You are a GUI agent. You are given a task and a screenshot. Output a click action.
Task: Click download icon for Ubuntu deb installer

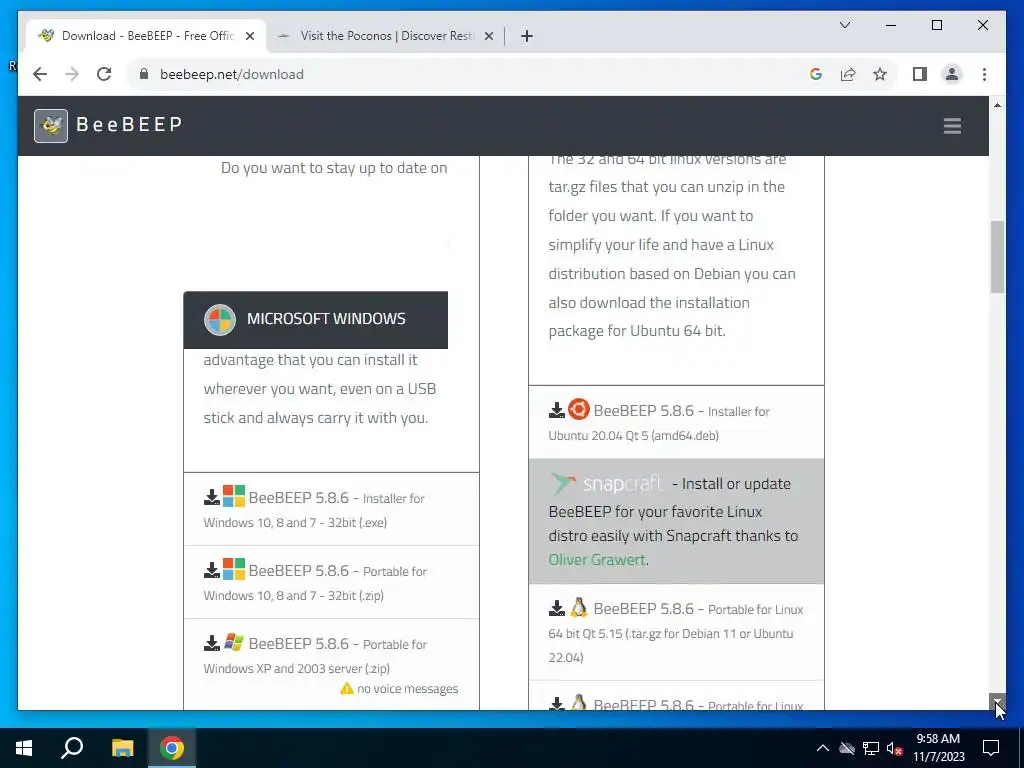click(x=556, y=410)
